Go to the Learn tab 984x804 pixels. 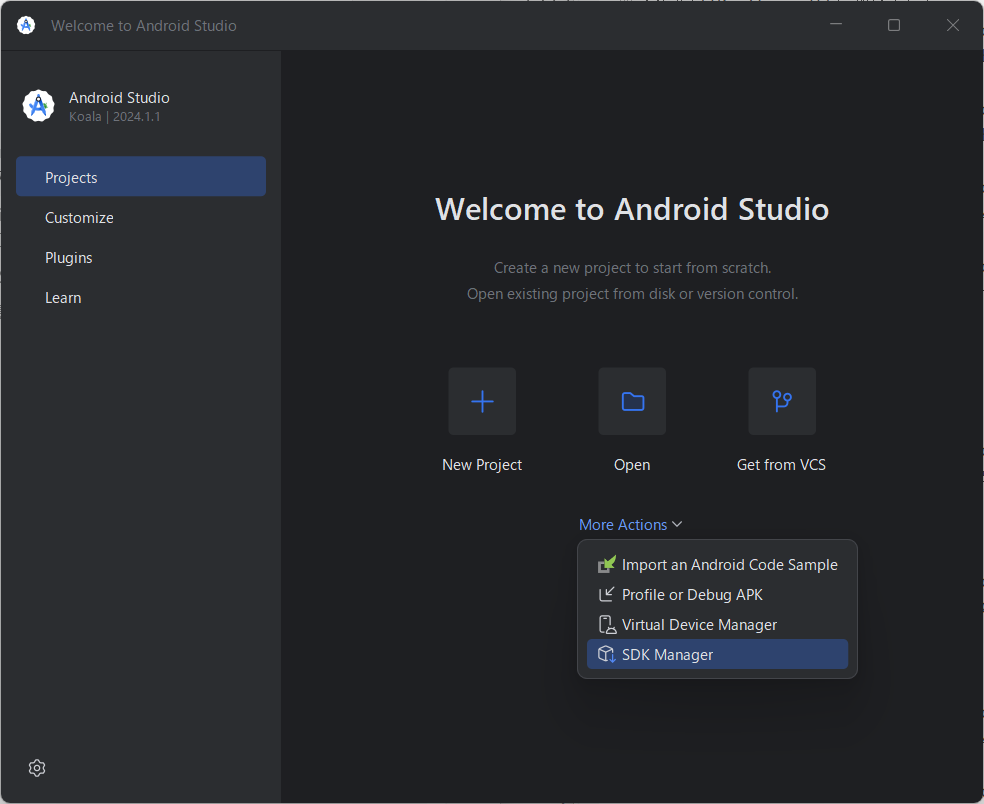[x=63, y=298]
